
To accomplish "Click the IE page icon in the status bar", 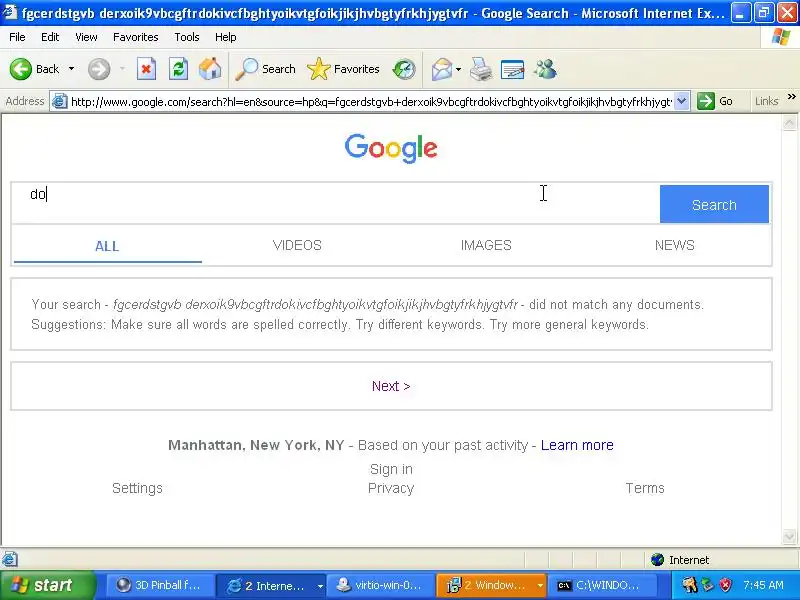I will point(9,559).
